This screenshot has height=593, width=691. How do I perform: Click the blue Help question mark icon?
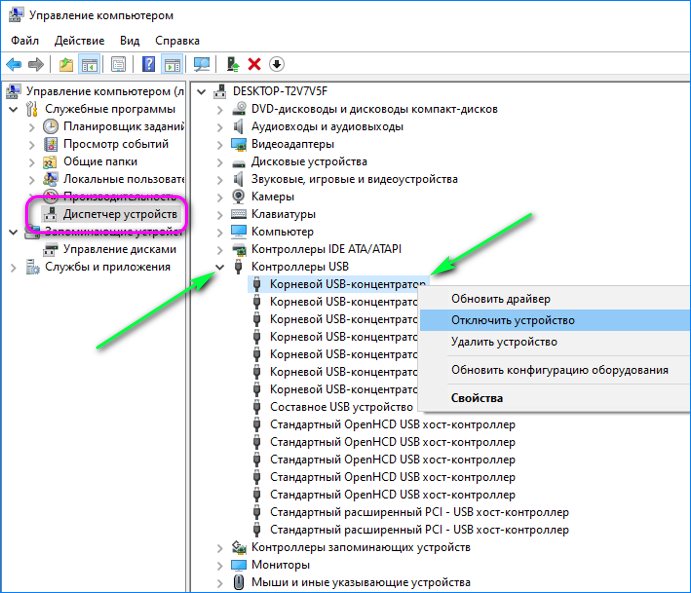(x=149, y=64)
